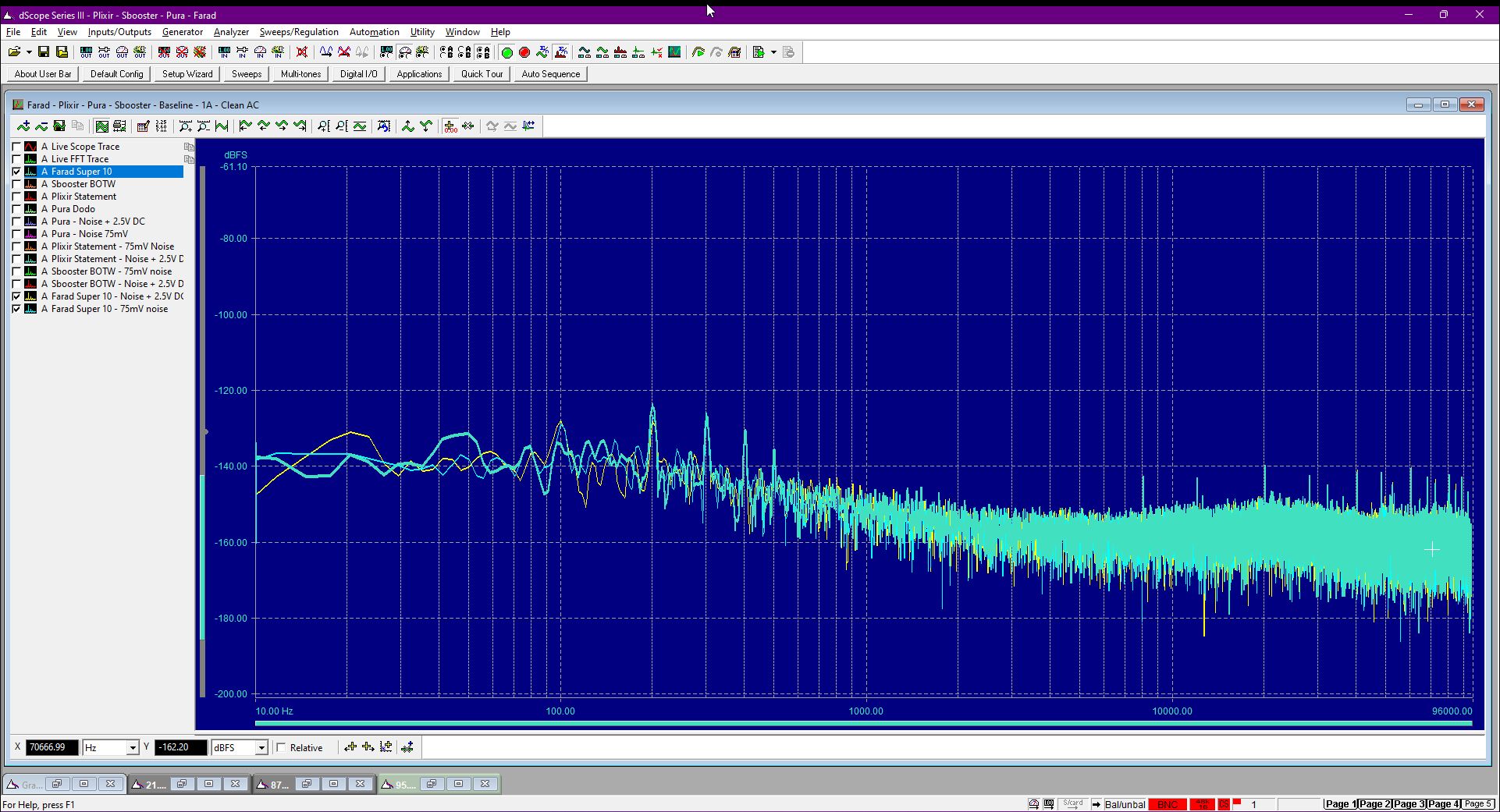Click the export report icon in main toolbar
The width and height of the screenshot is (1500, 812).
tap(759, 52)
